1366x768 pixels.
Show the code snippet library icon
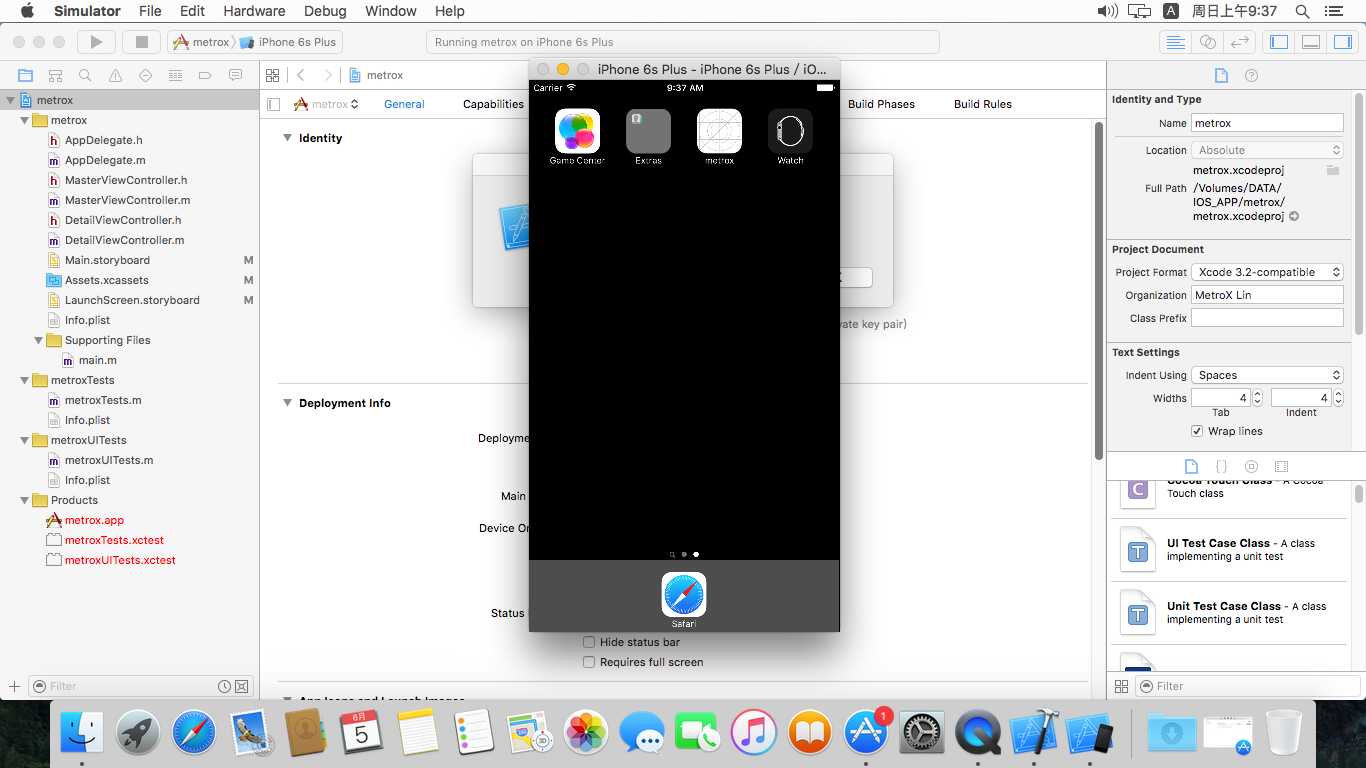point(1221,466)
